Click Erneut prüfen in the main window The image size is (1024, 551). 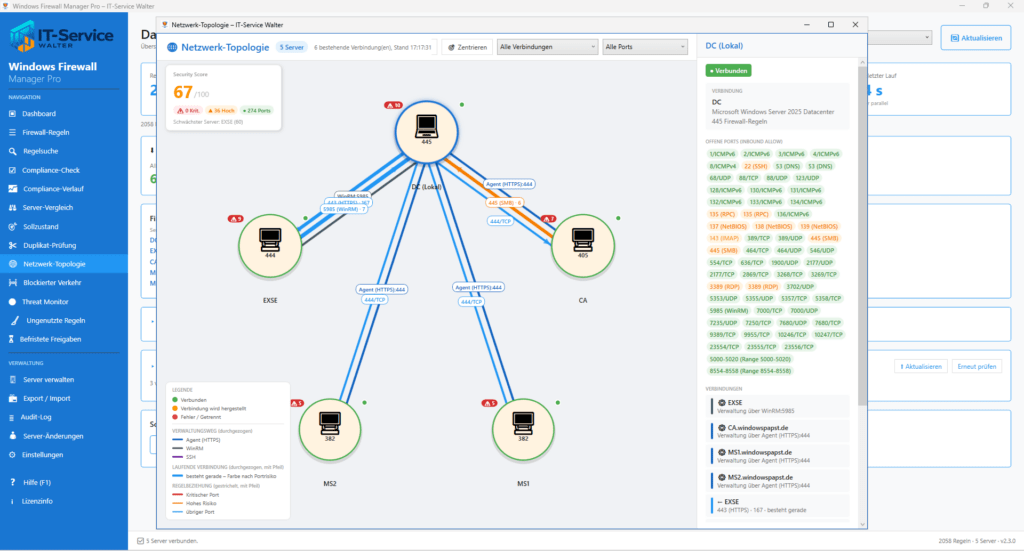976,366
